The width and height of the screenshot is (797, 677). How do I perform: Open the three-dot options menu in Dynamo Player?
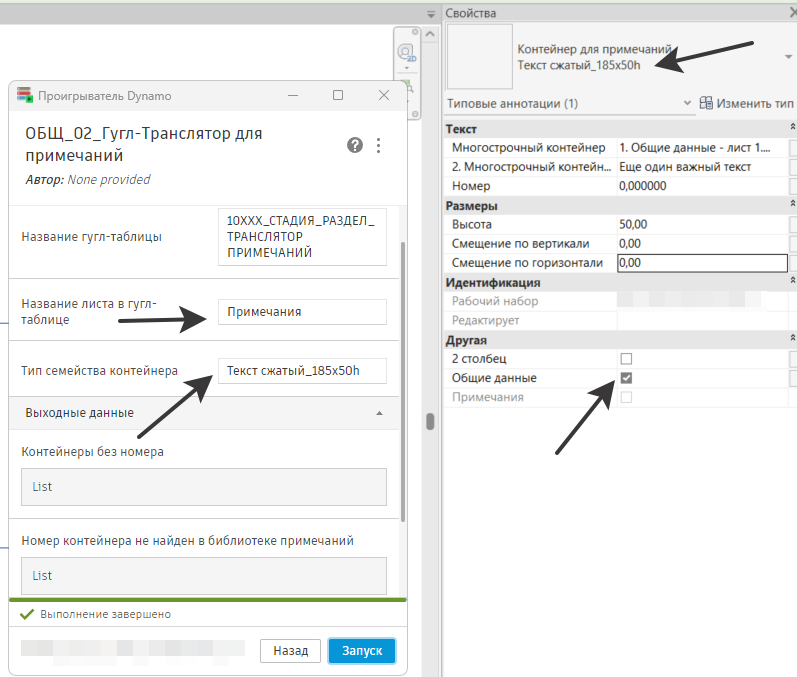click(378, 145)
